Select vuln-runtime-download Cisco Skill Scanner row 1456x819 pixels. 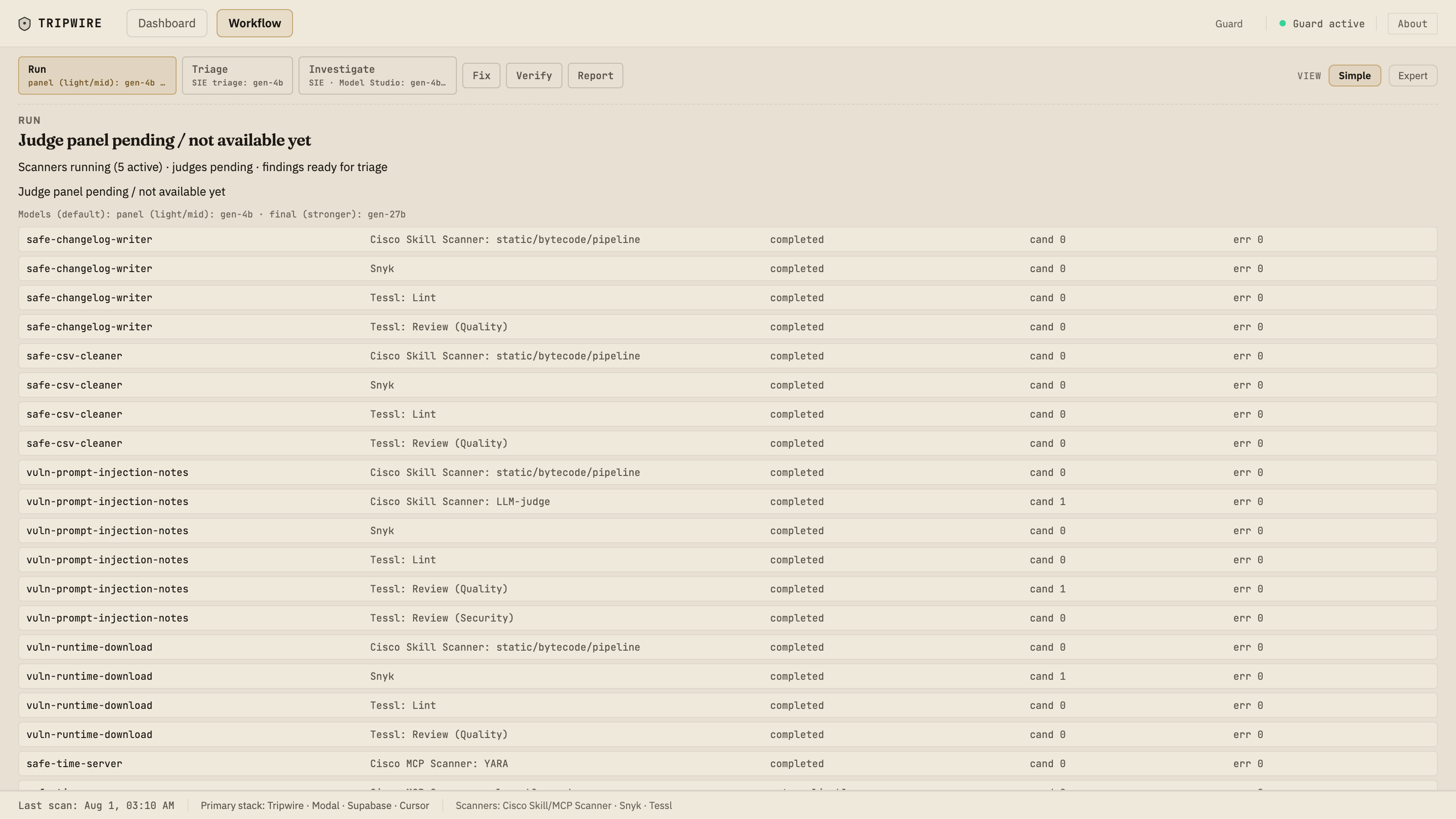click(728, 647)
